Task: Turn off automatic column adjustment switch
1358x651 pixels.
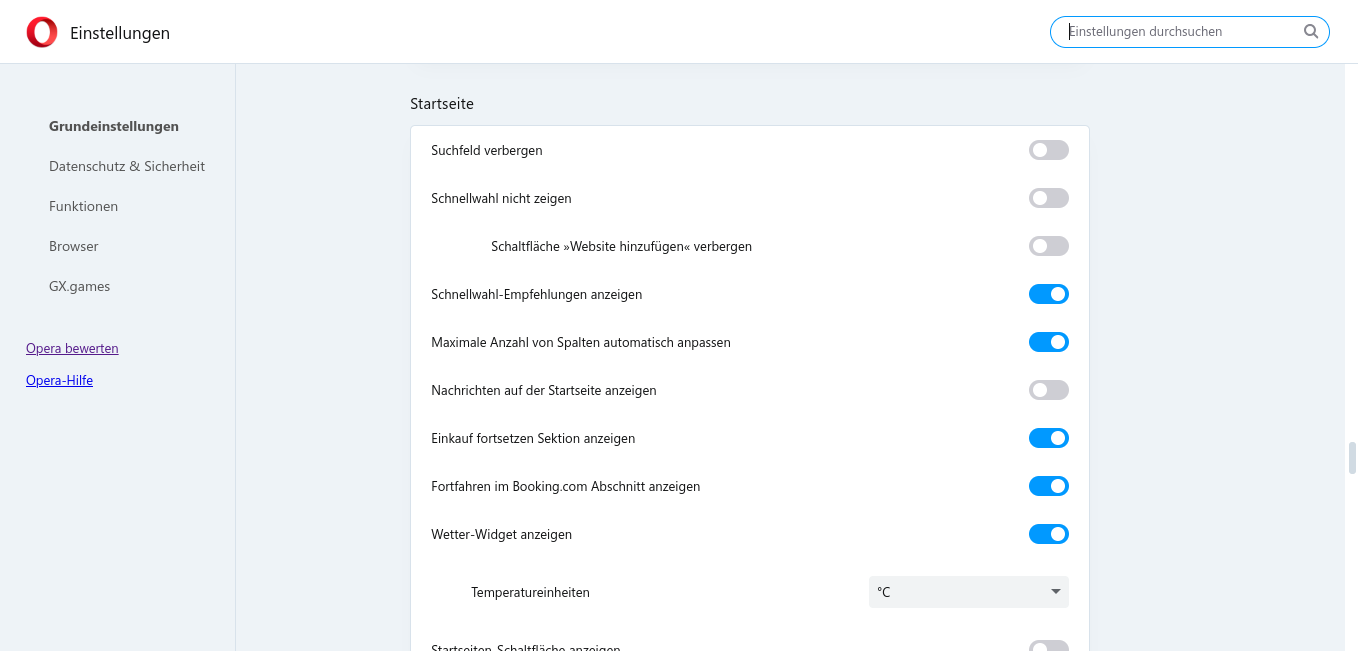Action: click(1048, 342)
